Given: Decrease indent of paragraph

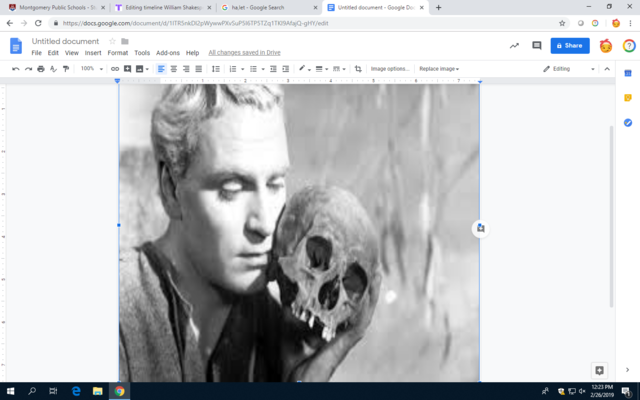Looking at the screenshot, I should (273, 69).
